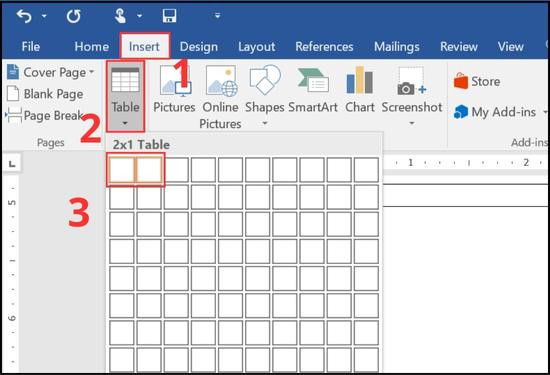
Task: Insert a Chart via bar-chart icon
Action: [360, 80]
